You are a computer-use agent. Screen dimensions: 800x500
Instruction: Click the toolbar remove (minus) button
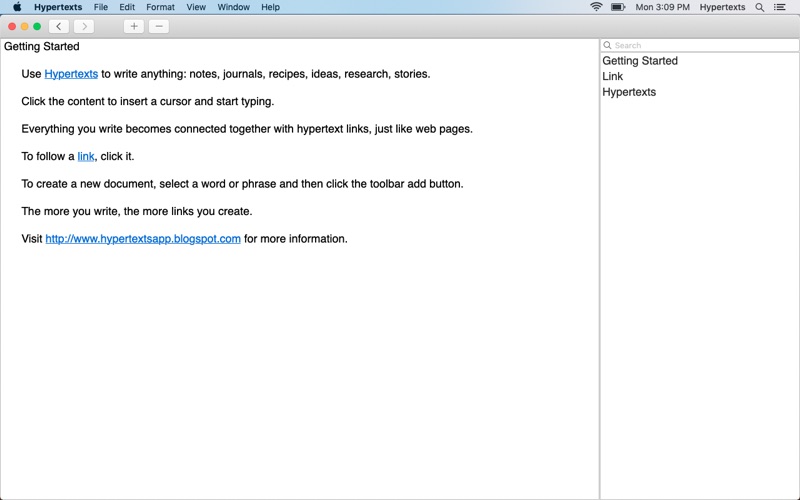pos(159,27)
